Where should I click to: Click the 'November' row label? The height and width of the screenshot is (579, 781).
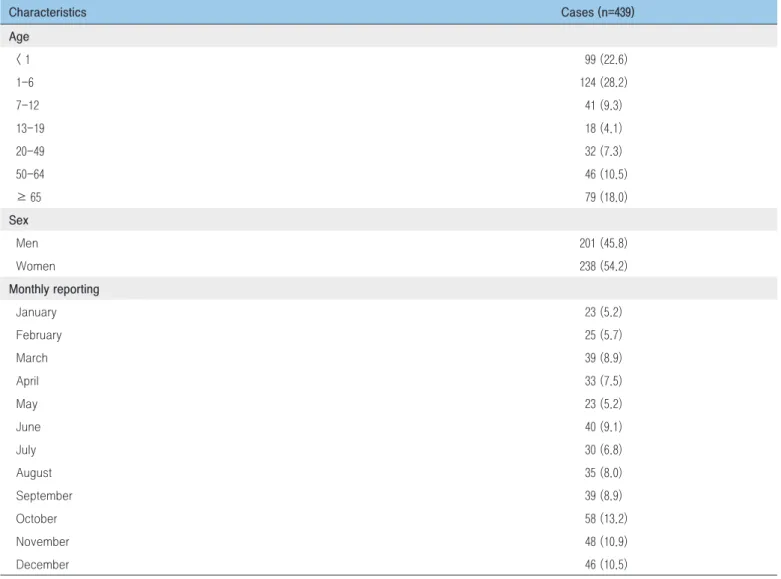(42, 542)
